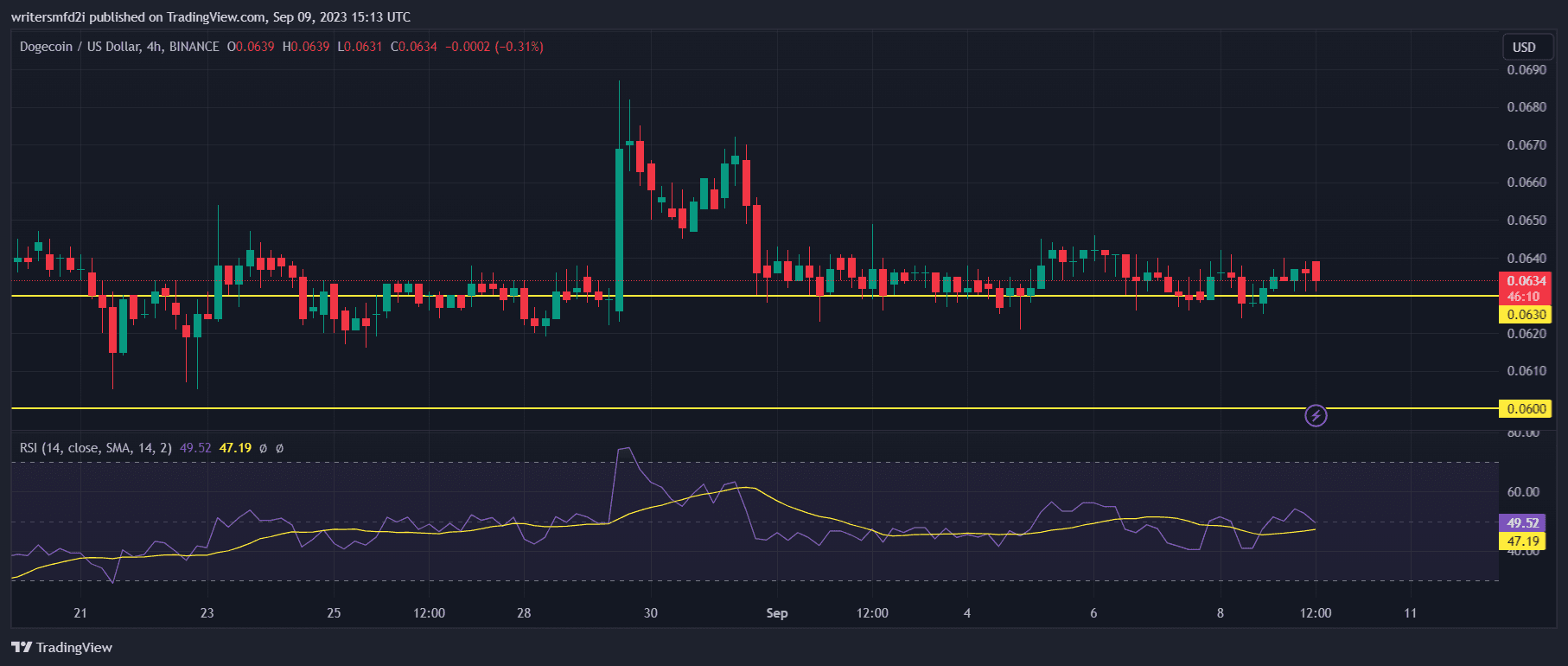Click the purple 49.52 value in RSI legend

coord(195,448)
